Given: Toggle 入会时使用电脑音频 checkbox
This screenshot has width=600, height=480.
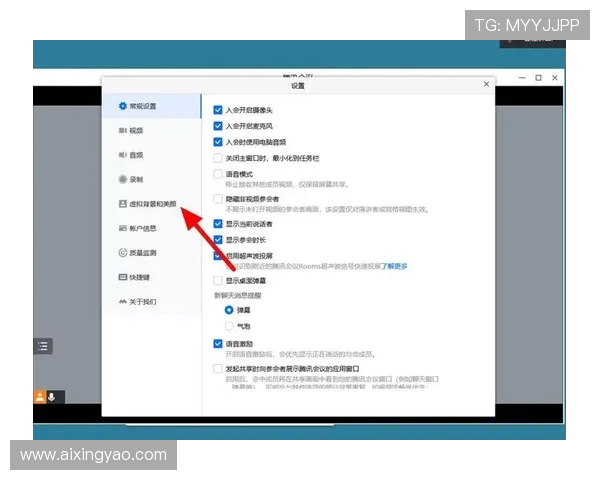Looking at the screenshot, I should click(218, 142).
